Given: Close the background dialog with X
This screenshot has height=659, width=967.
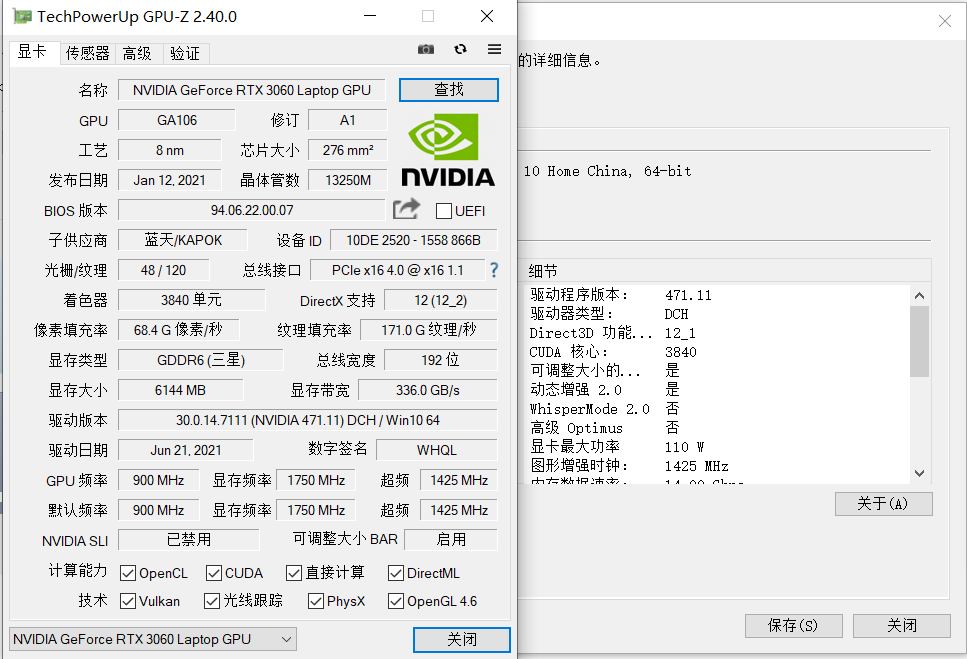Looking at the screenshot, I should click(944, 22).
